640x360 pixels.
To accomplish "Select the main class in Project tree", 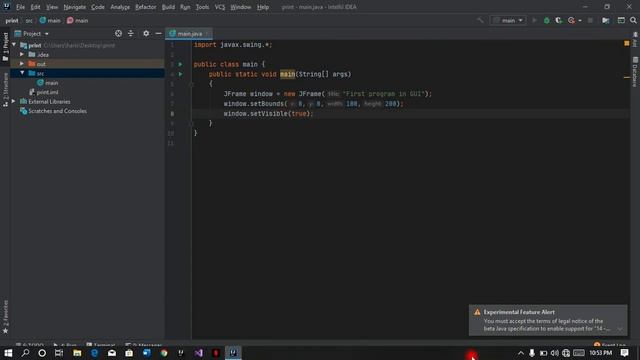I will coord(48,82).
